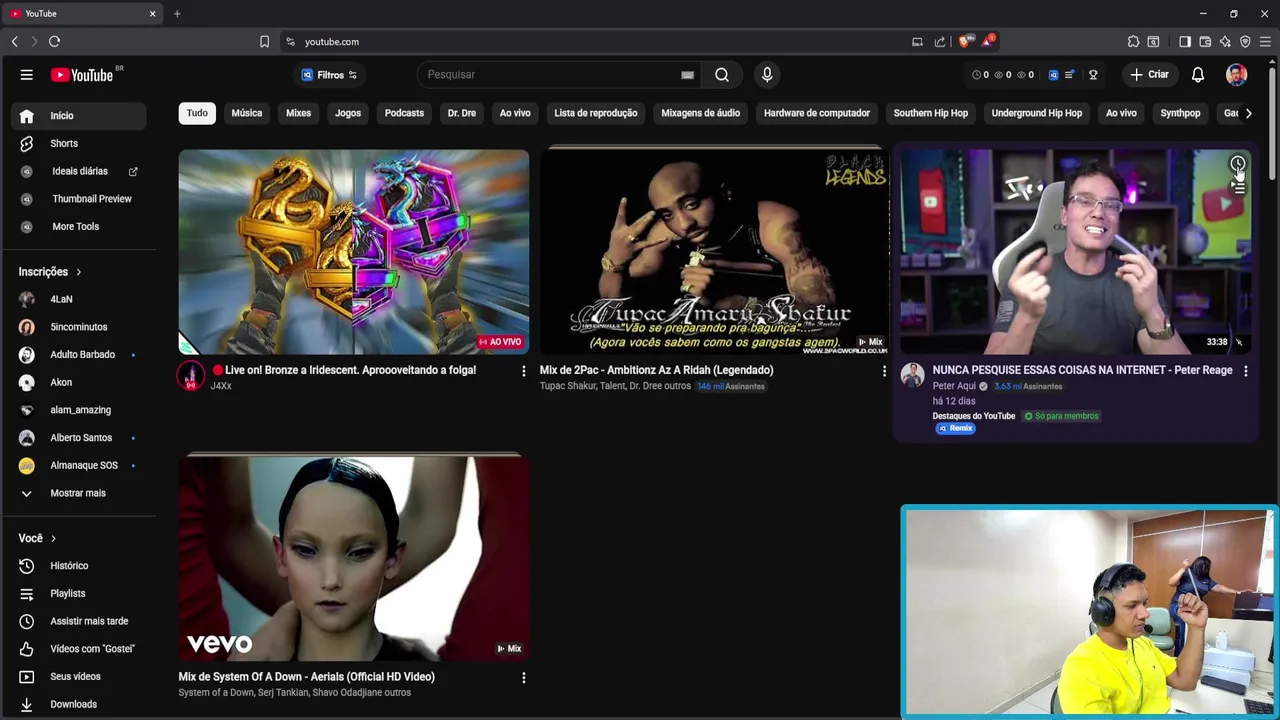Open the YouTube hamburger guide menu
This screenshot has height=720, width=1280.
pyautogui.click(x=27, y=75)
